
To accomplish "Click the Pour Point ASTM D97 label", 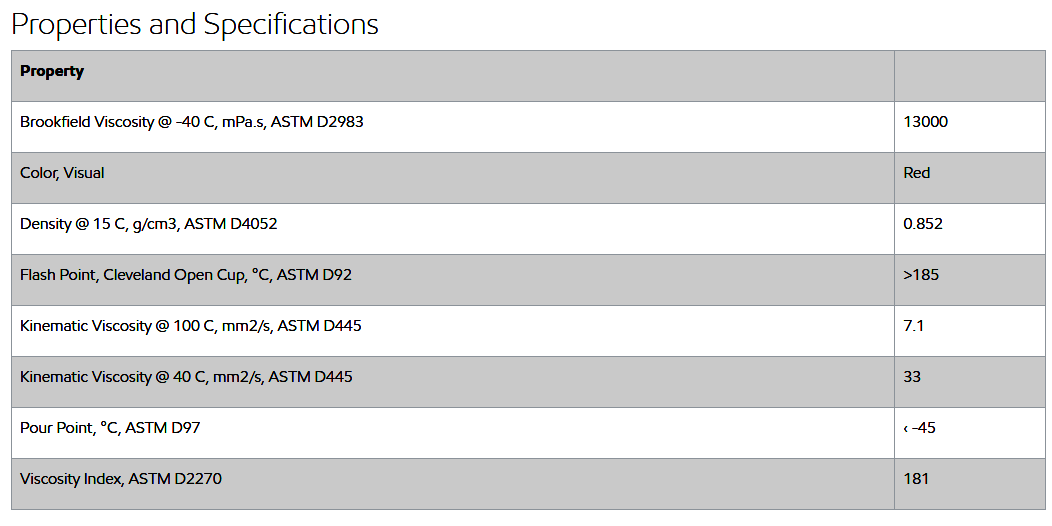I will [x=110, y=428].
